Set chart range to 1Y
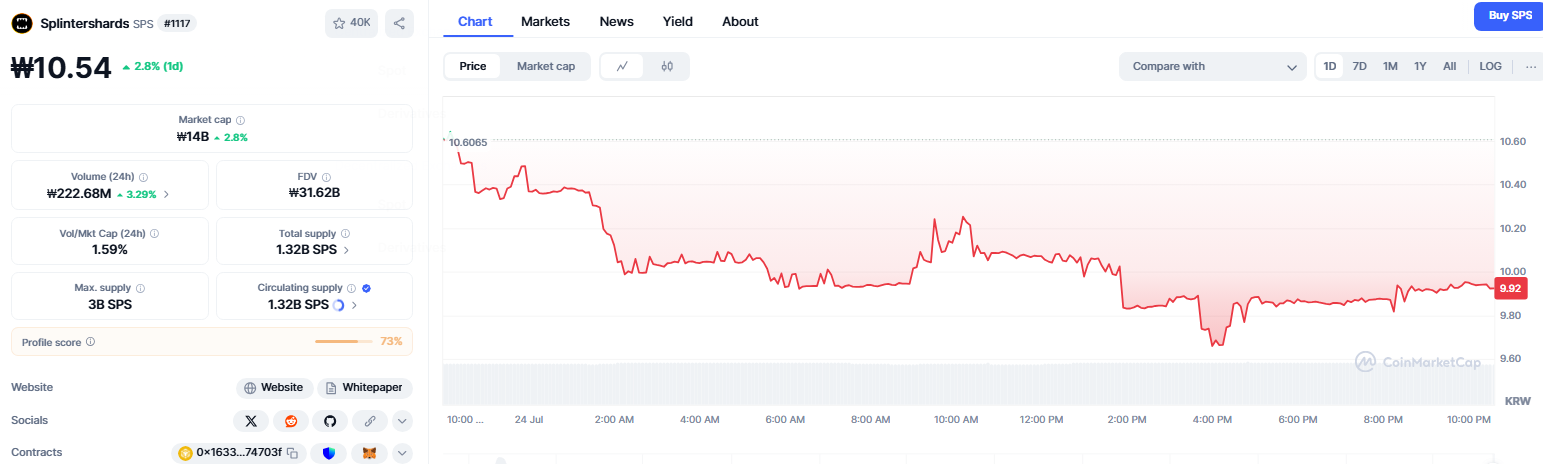Image resolution: width=1543 pixels, height=464 pixels. click(1420, 67)
